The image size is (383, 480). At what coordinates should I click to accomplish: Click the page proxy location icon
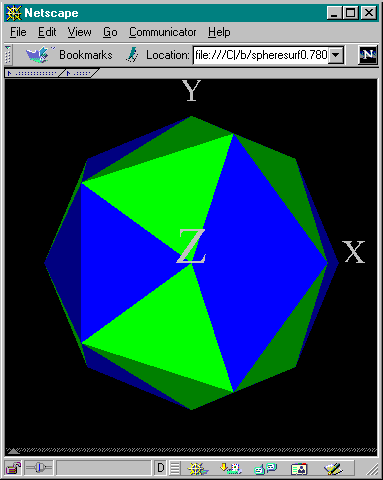[132, 55]
